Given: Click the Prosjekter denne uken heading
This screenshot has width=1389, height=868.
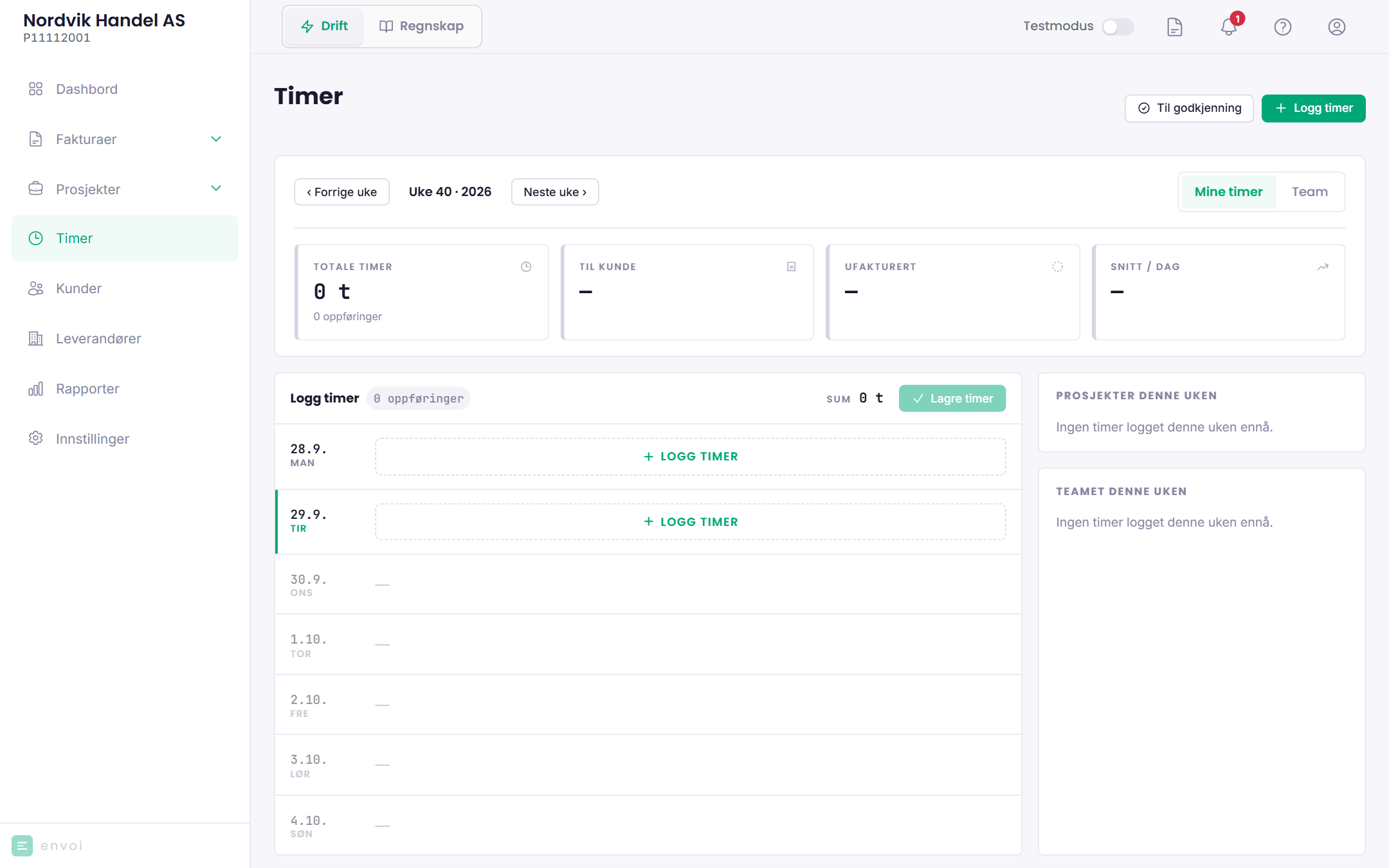Looking at the screenshot, I should pos(1136,396).
